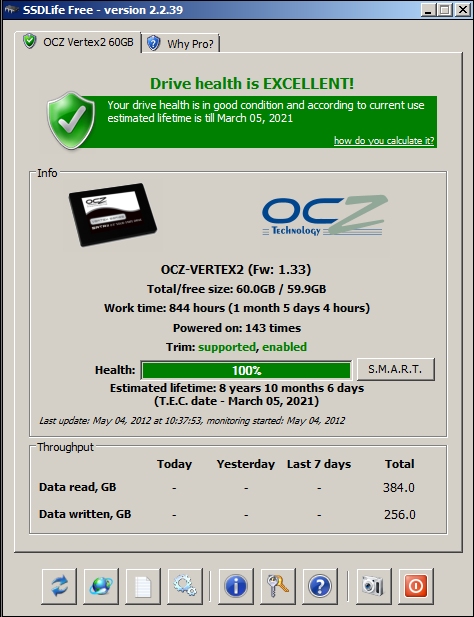Follow the 'how do you calculate it?' link

[384, 140]
